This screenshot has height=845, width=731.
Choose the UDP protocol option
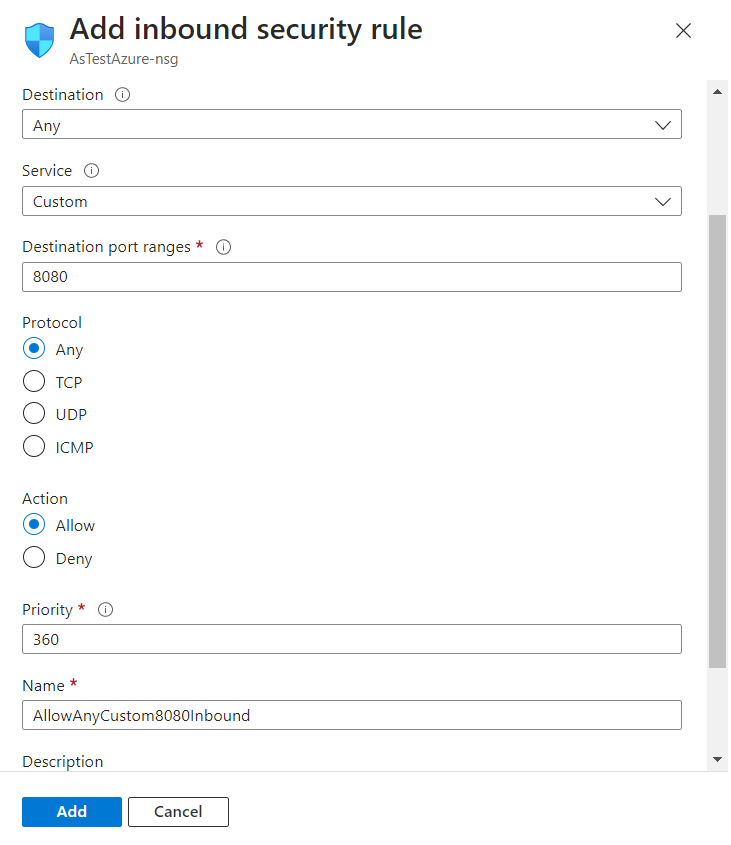pos(34,414)
